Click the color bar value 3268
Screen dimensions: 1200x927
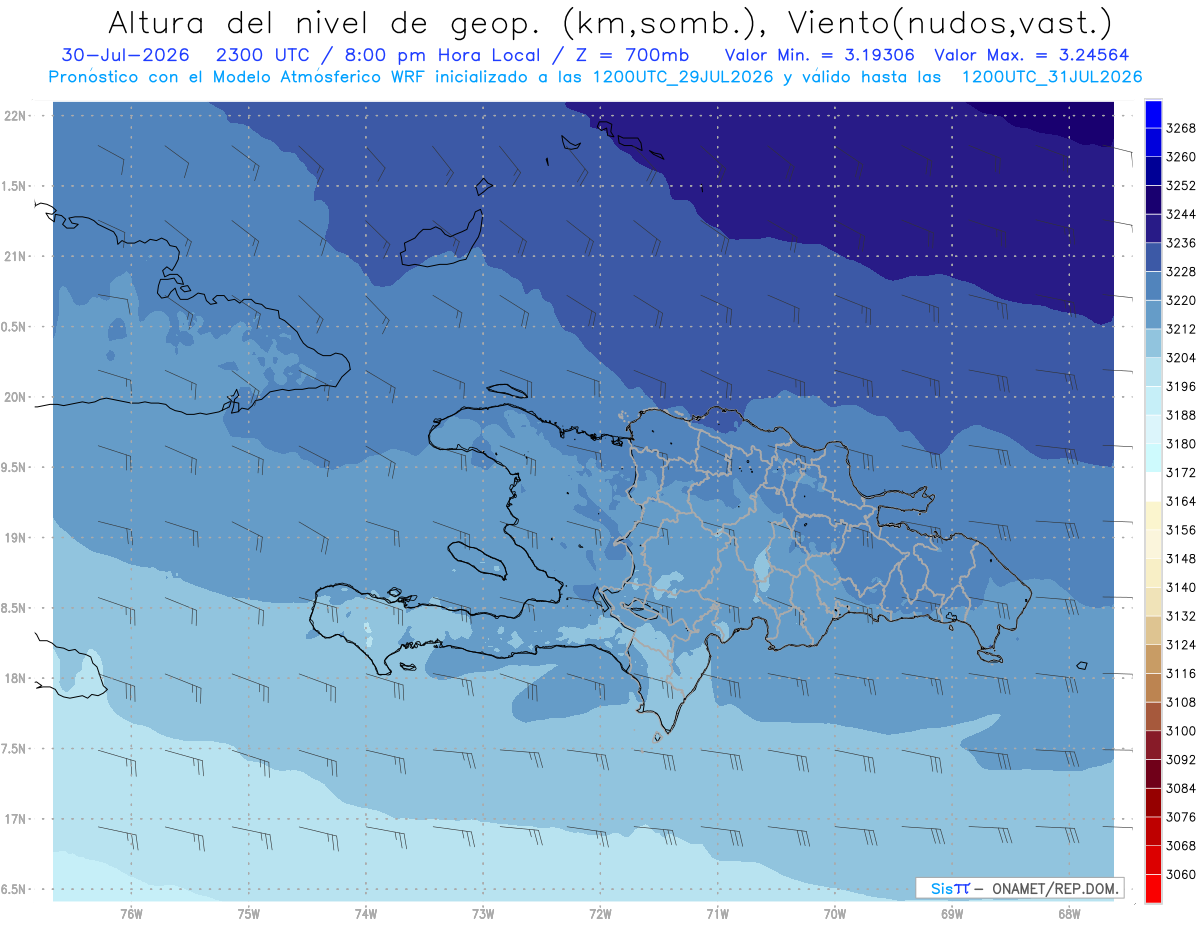point(1181,128)
